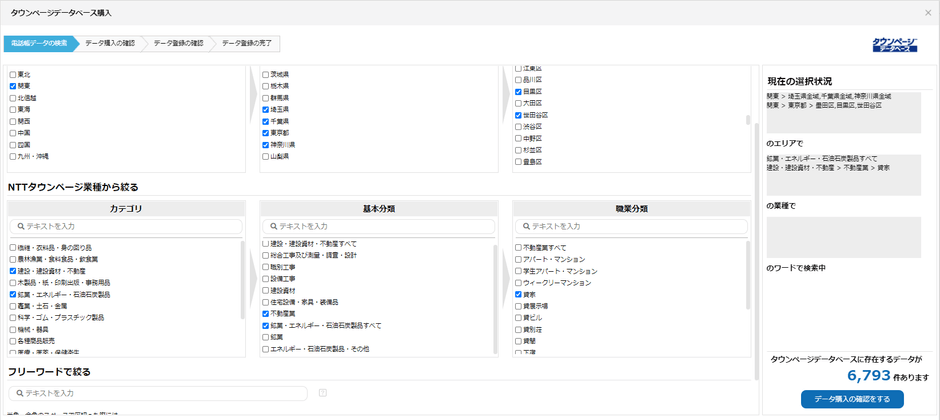This screenshot has width=940, height=420.
Task: Click the search icon in カテゴリ filter
Action: (18, 227)
